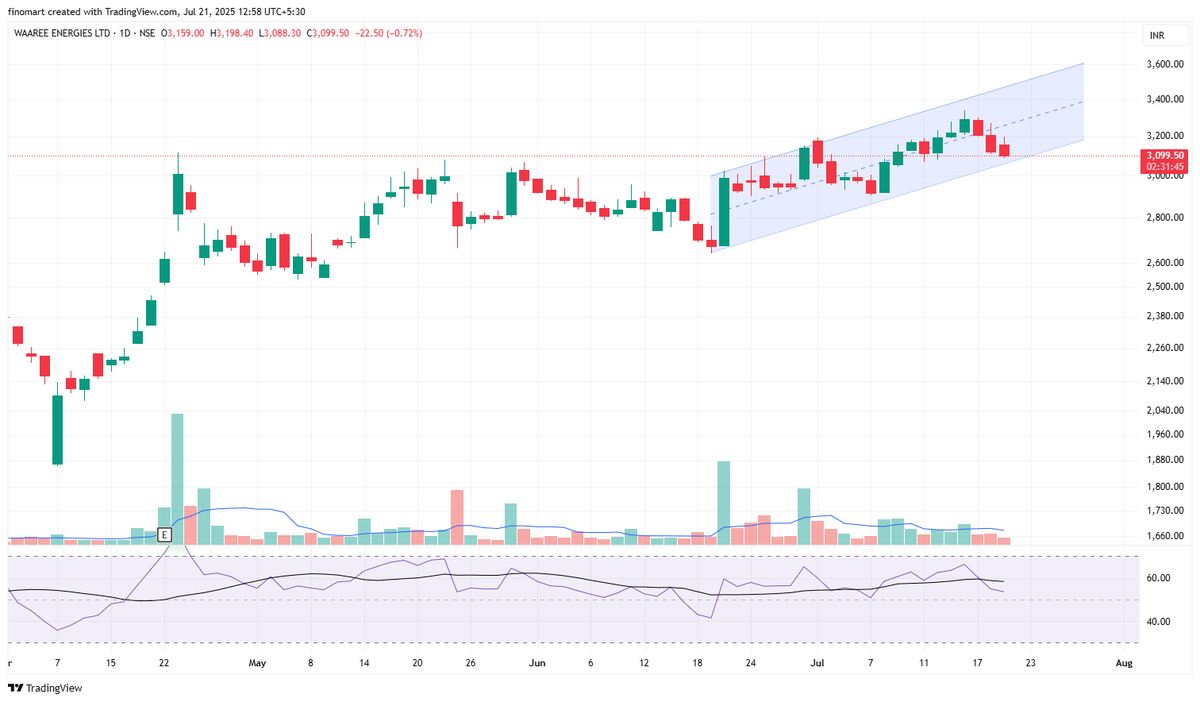Click the 'Aug' label on the time axis

[1124, 663]
